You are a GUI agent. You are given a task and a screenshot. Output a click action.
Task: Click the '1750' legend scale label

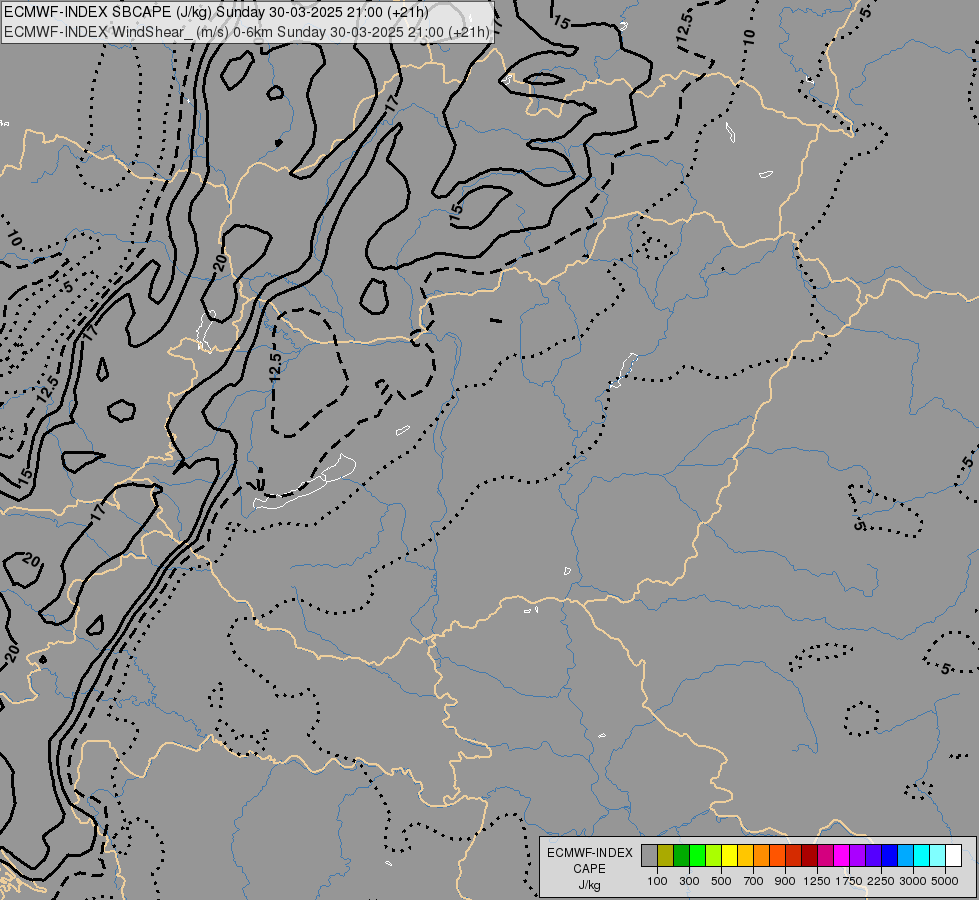point(849,881)
